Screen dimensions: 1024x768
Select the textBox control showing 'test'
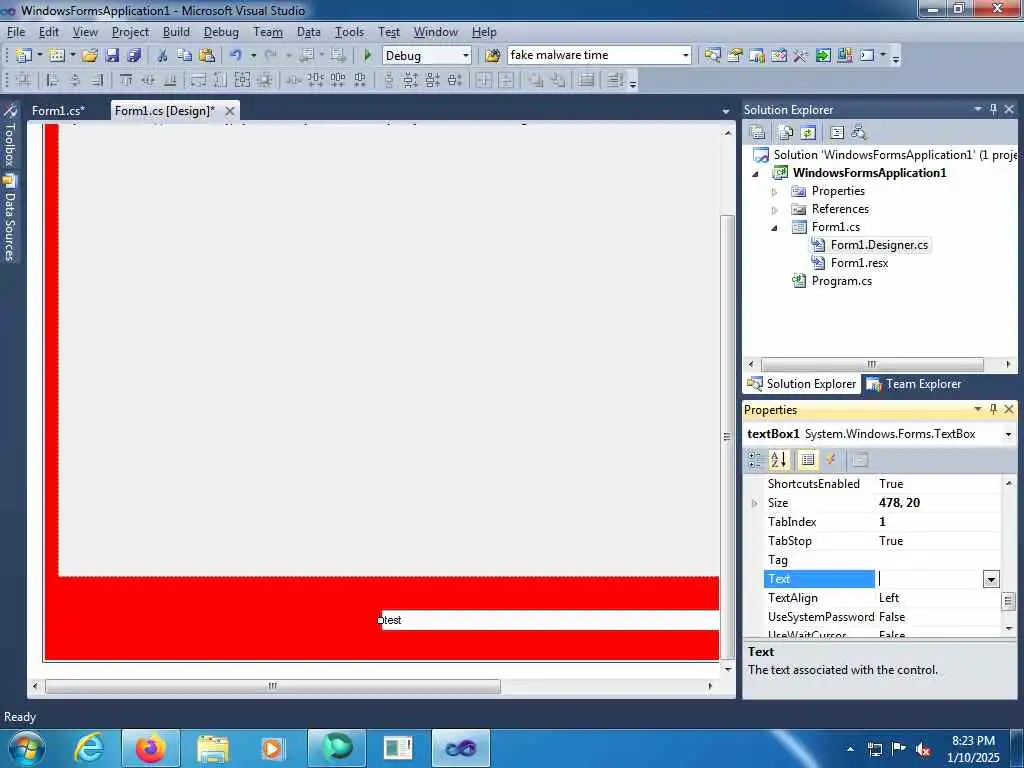(x=550, y=620)
